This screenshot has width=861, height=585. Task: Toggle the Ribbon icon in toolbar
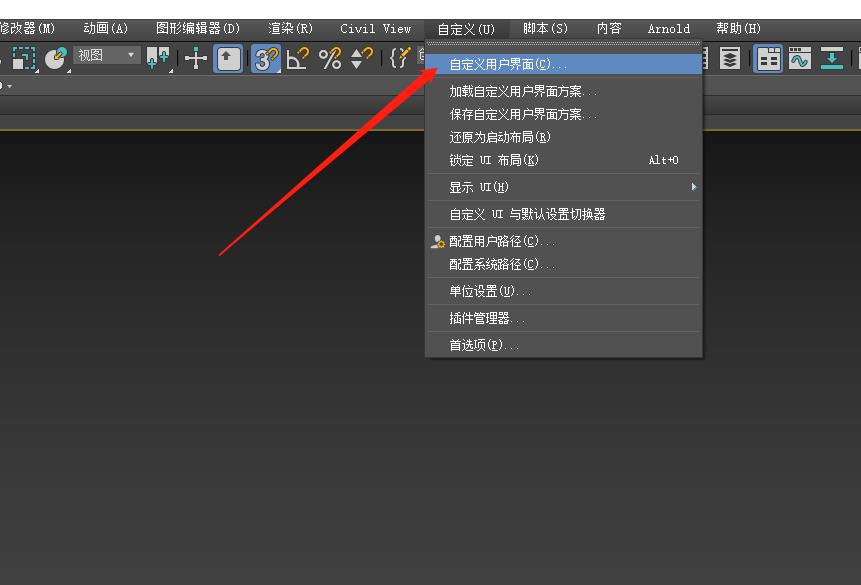tap(768, 58)
